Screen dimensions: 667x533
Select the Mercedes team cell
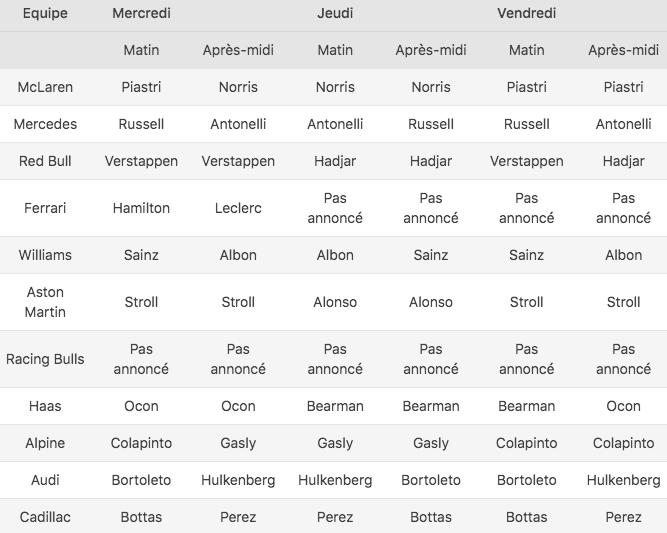[x=45, y=124]
